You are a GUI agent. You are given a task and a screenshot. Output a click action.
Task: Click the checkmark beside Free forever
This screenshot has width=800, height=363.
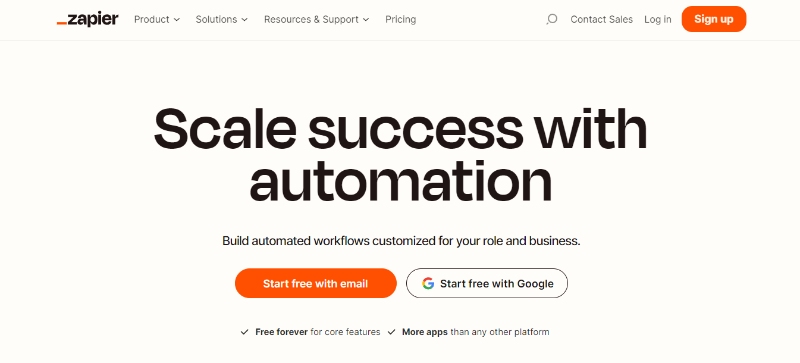[244, 332]
